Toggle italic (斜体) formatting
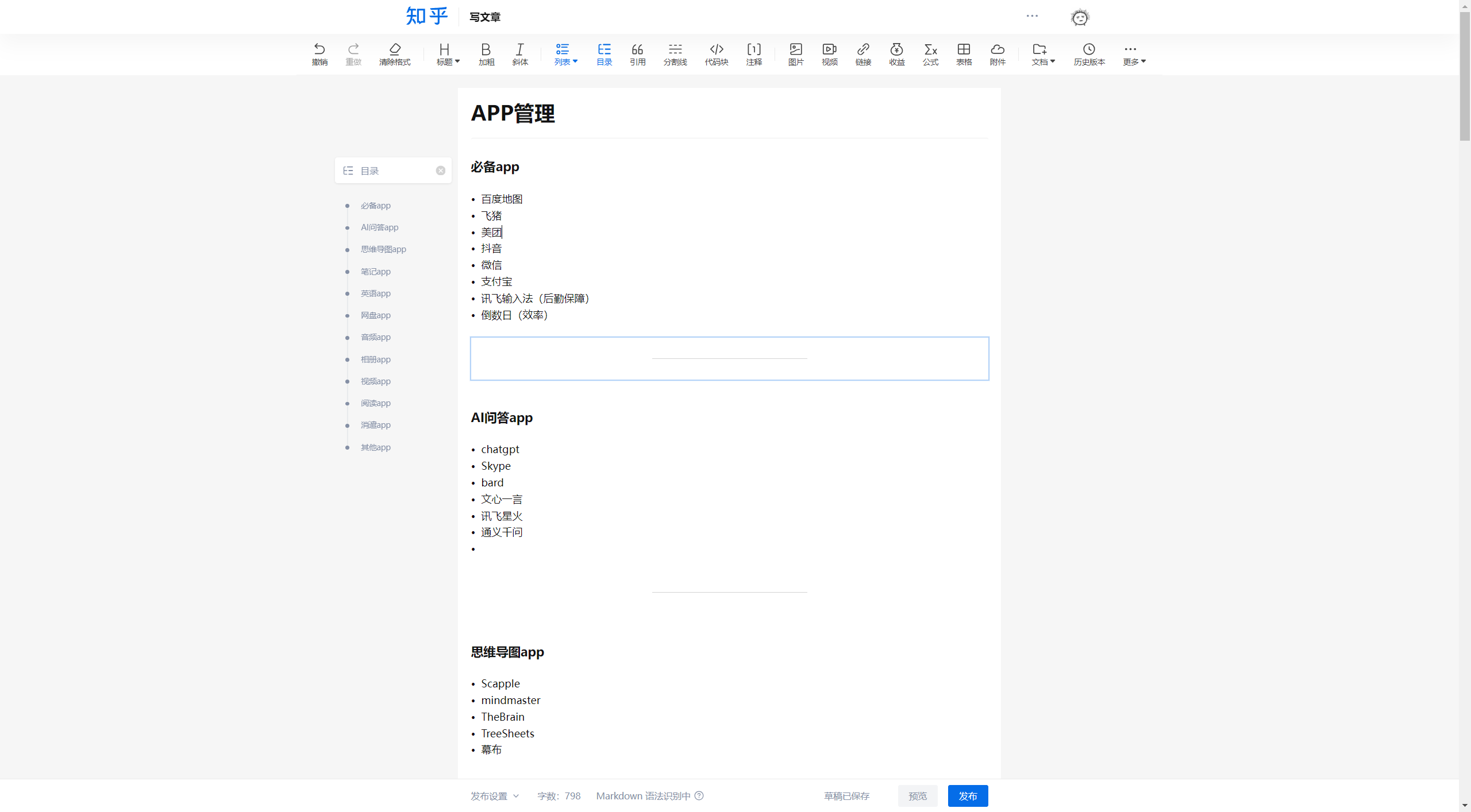 pos(520,55)
